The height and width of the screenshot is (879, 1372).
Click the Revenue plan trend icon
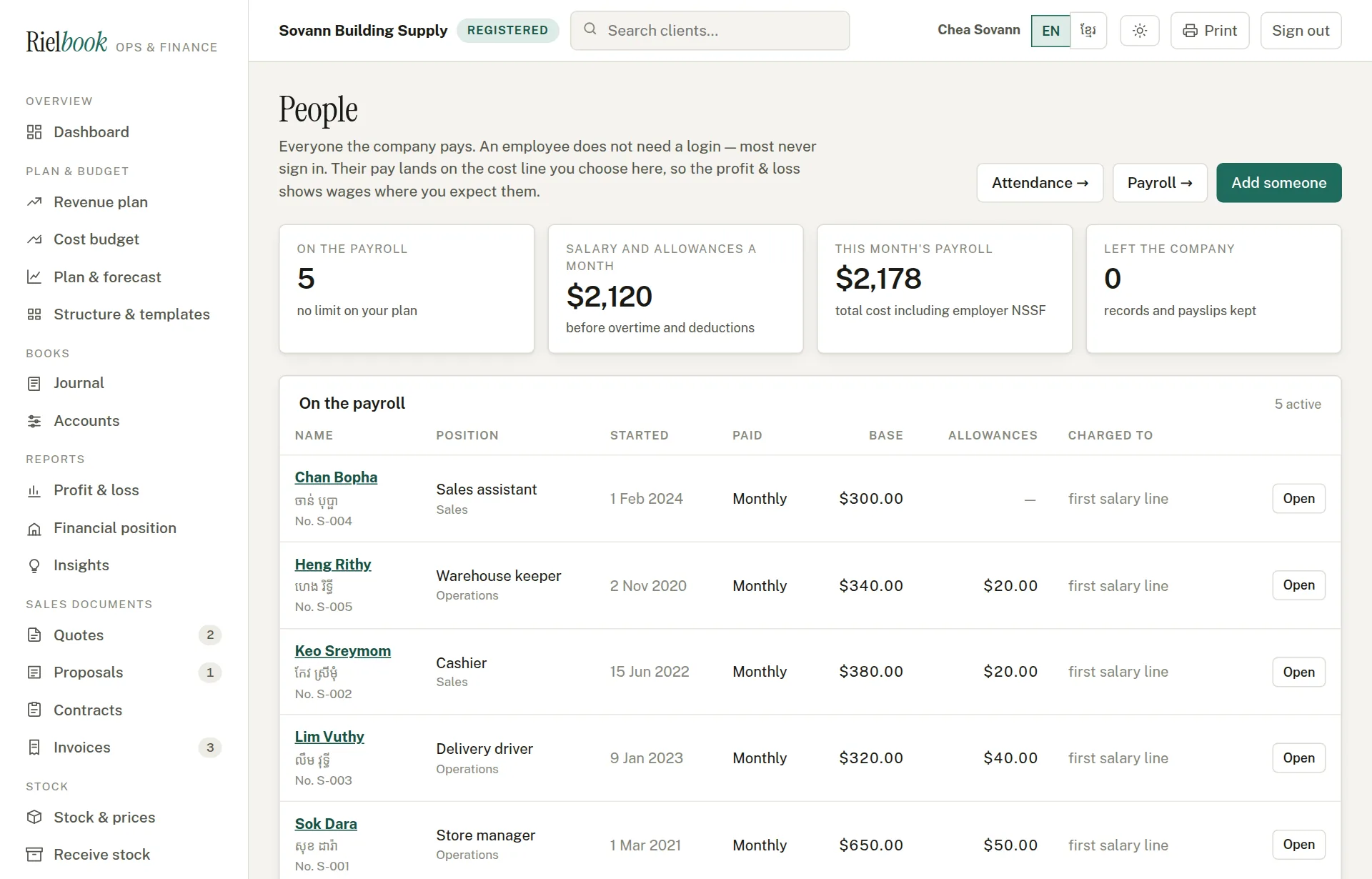pos(34,202)
